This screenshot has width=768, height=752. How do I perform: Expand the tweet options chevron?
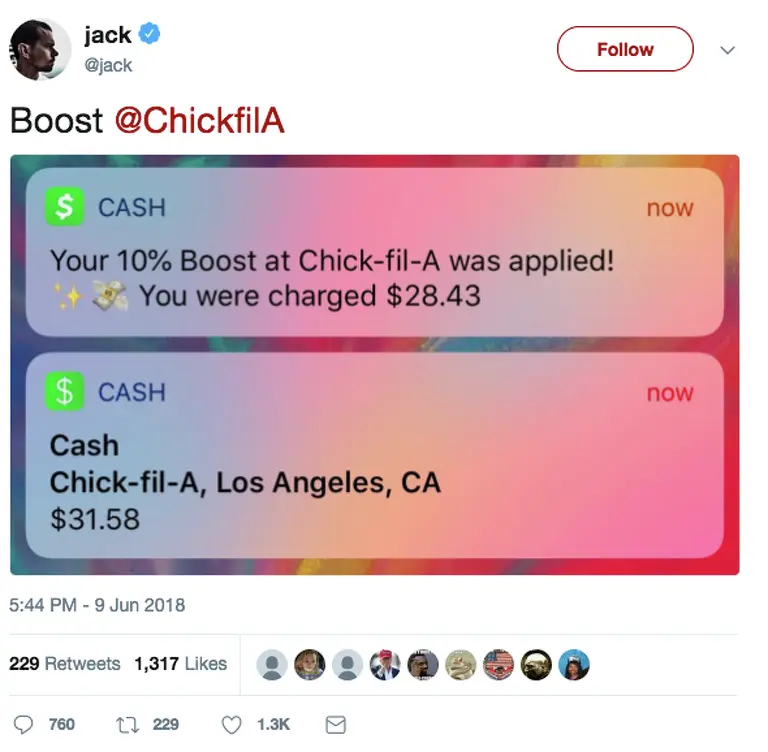[728, 50]
